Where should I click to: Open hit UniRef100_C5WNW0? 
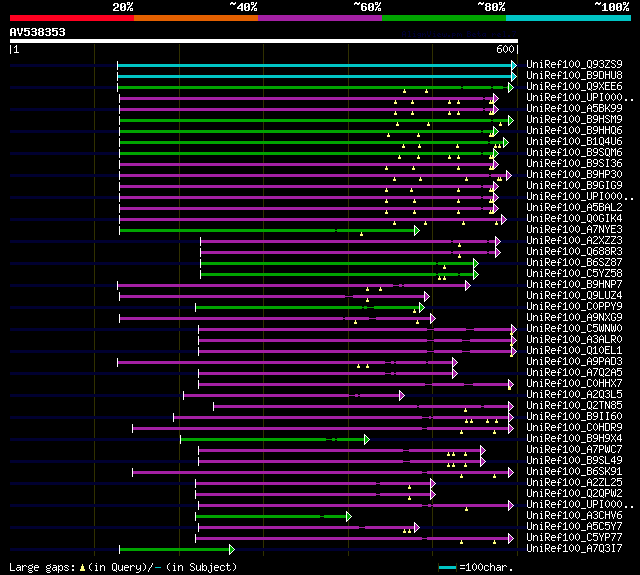(x=574, y=329)
